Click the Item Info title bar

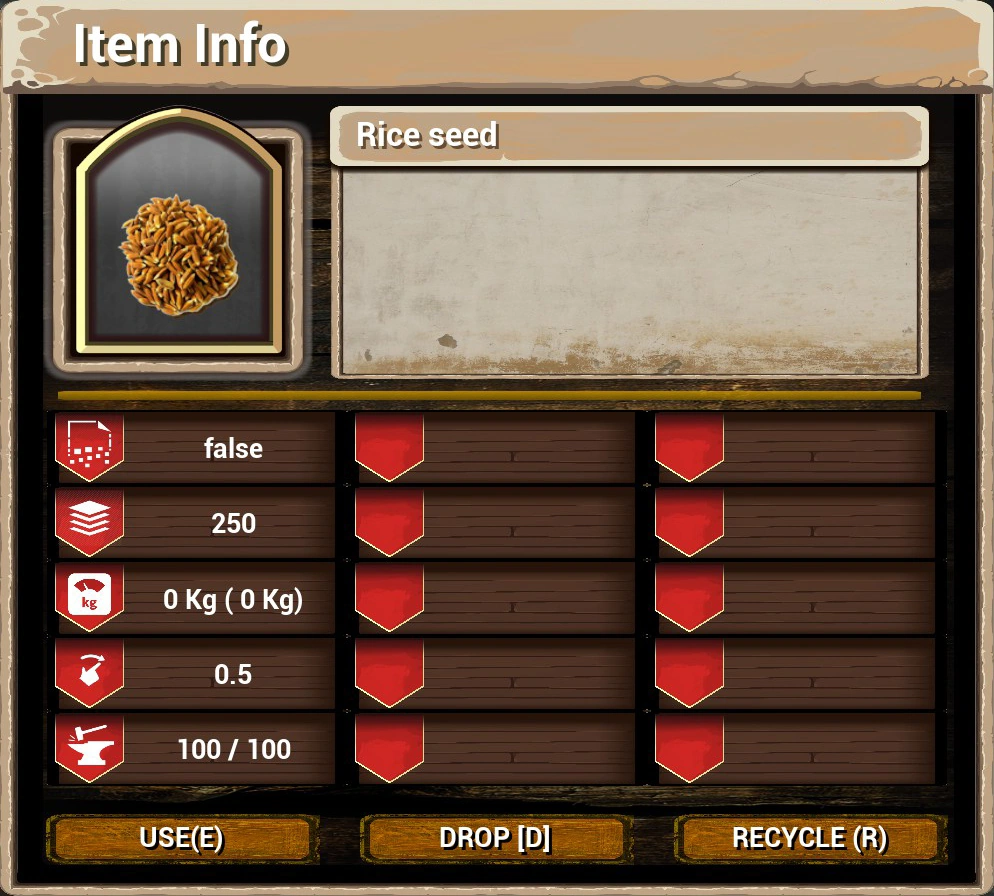[x=497, y=46]
